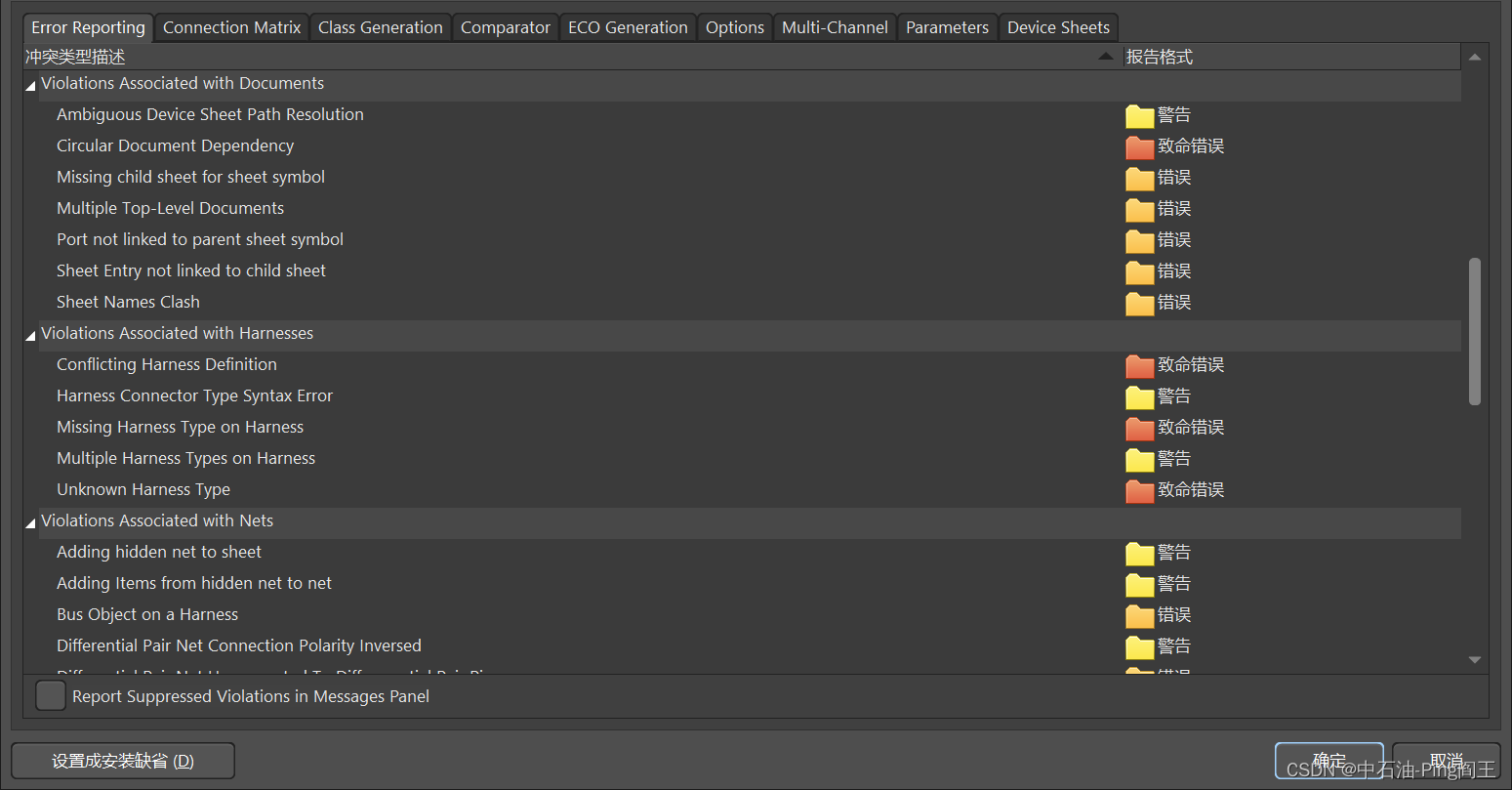Select the Sheet Names Clash row
Image resolution: width=1512 pixels, height=790 pixels.
tap(742, 303)
